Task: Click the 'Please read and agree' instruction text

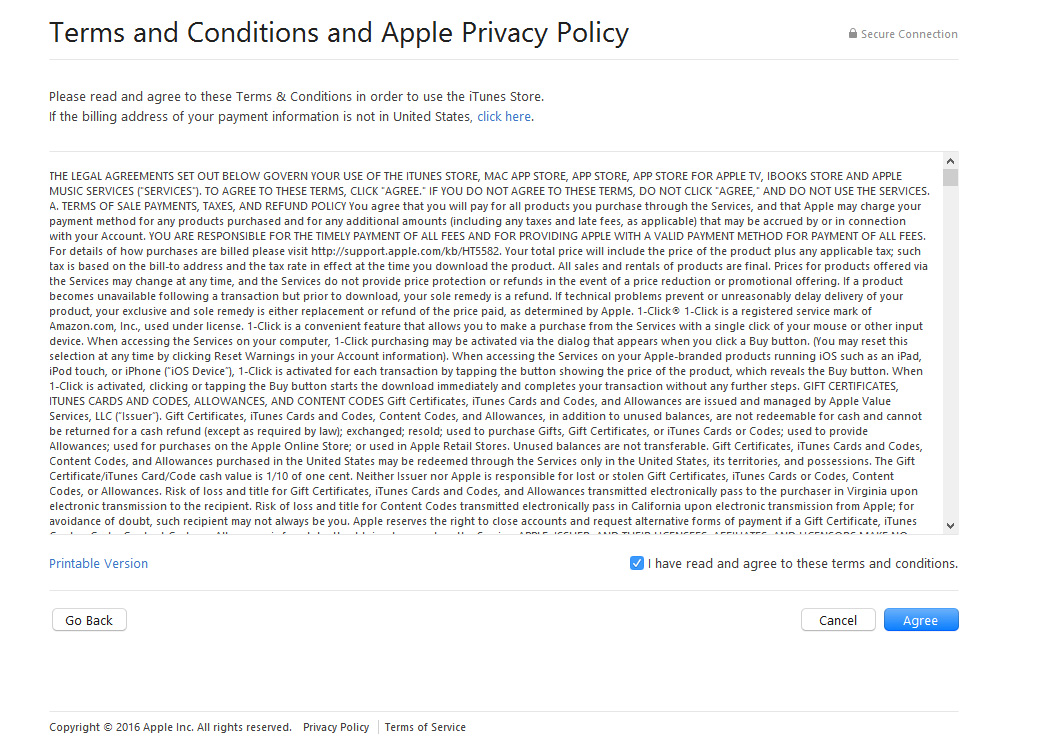Action: tap(296, 97)
